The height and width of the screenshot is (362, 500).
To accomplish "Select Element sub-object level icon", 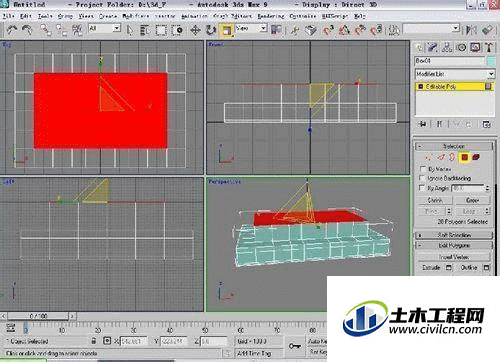I will pyautogui.click(x=476, y=157).
